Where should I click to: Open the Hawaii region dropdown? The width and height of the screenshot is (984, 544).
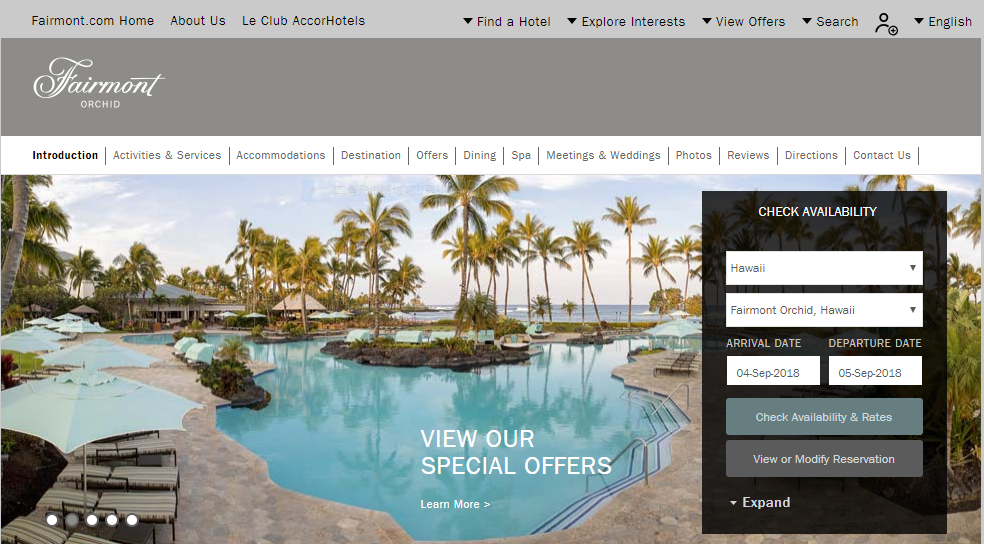pos(824,268)
